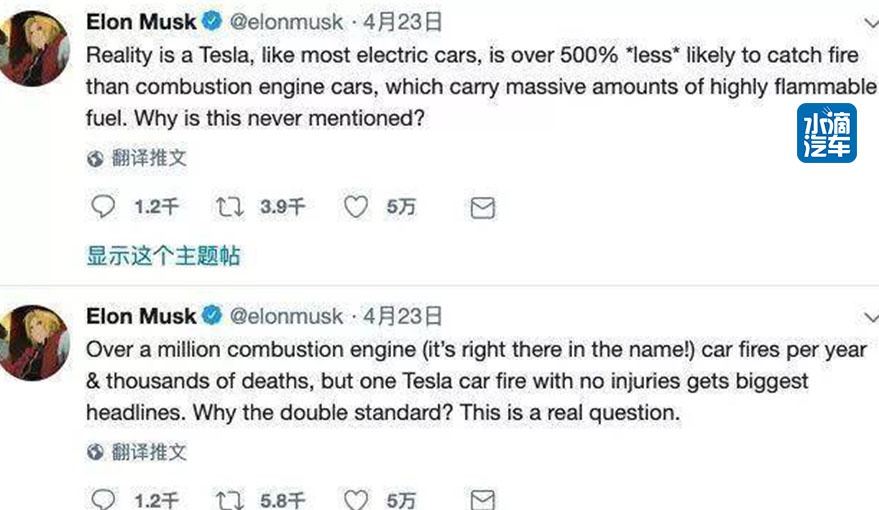Reply to the first Tesla fire tweet
The height and width of the screenshot is (510, 879).
tap(104, 207)
